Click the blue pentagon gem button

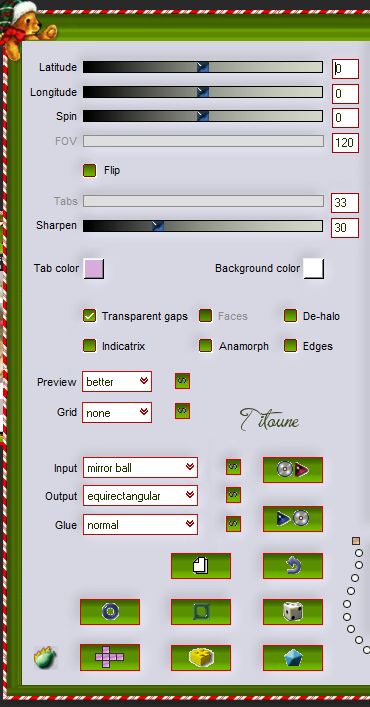(x=293, y=658)
